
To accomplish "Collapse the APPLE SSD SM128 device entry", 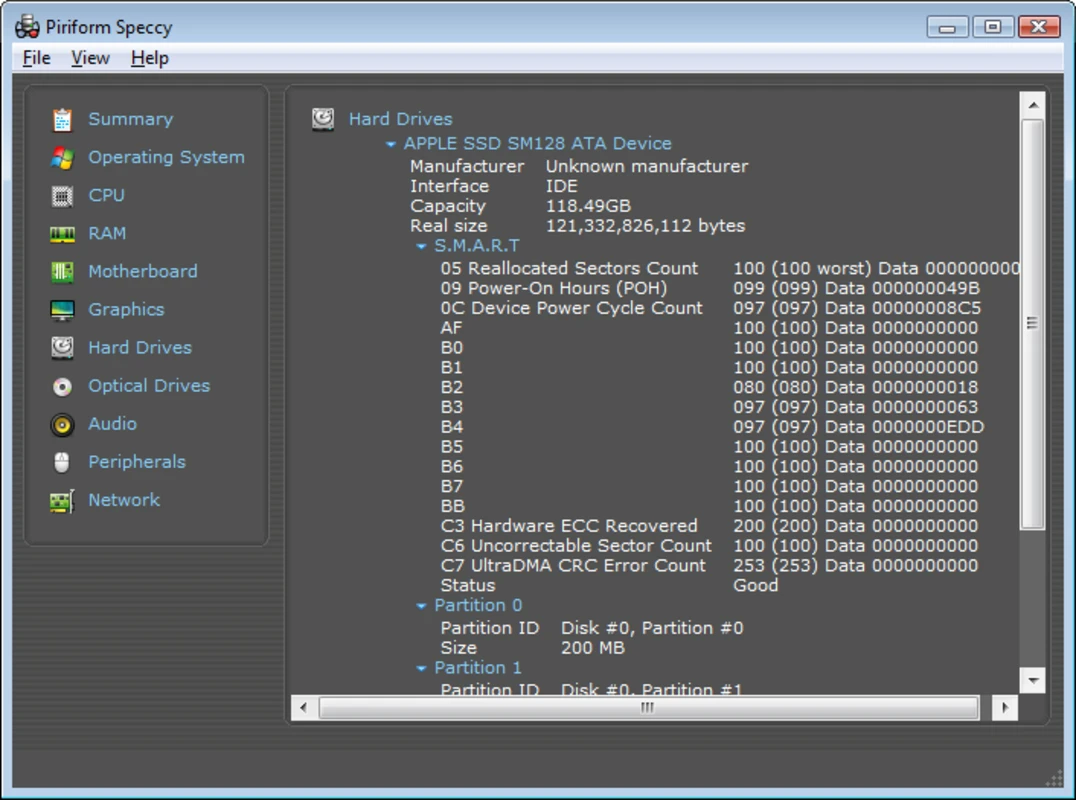I will point(391,143).
